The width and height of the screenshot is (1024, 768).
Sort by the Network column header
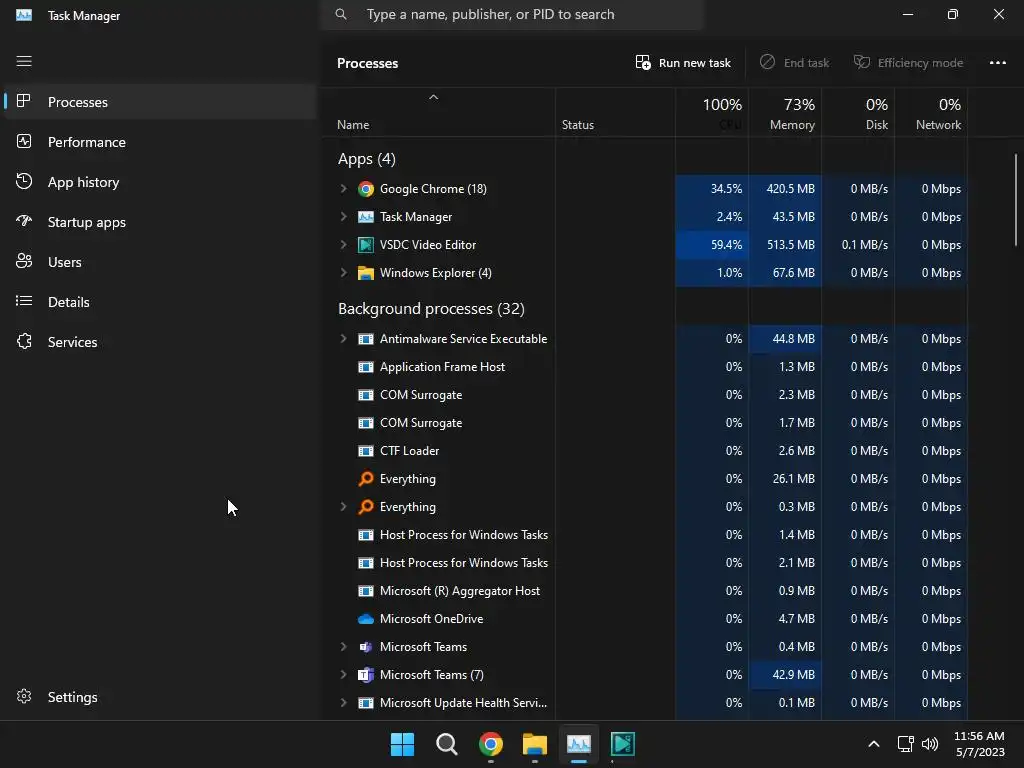coord(931,113)
